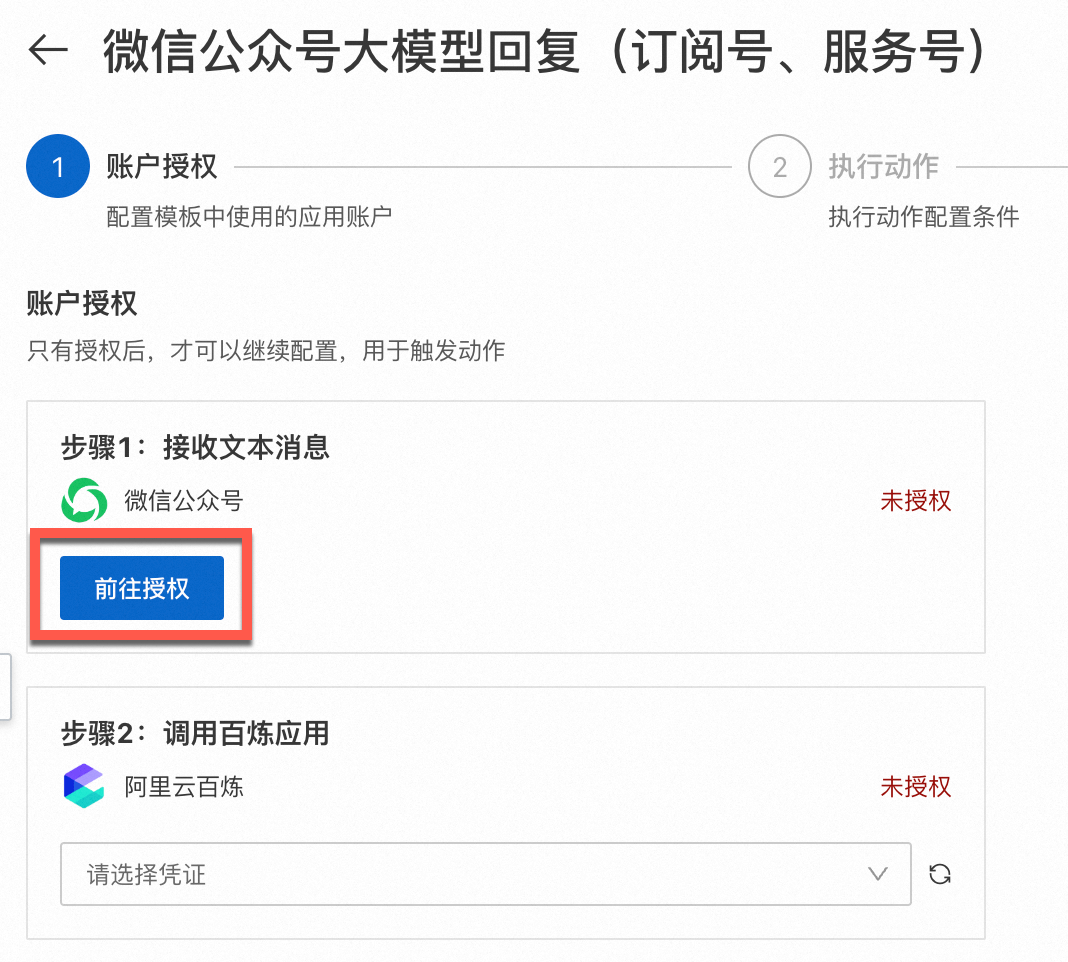Click the Alibaba Cloud Bailian logo
Viewport: 1068px width, 962px height.
pos(83,786)
